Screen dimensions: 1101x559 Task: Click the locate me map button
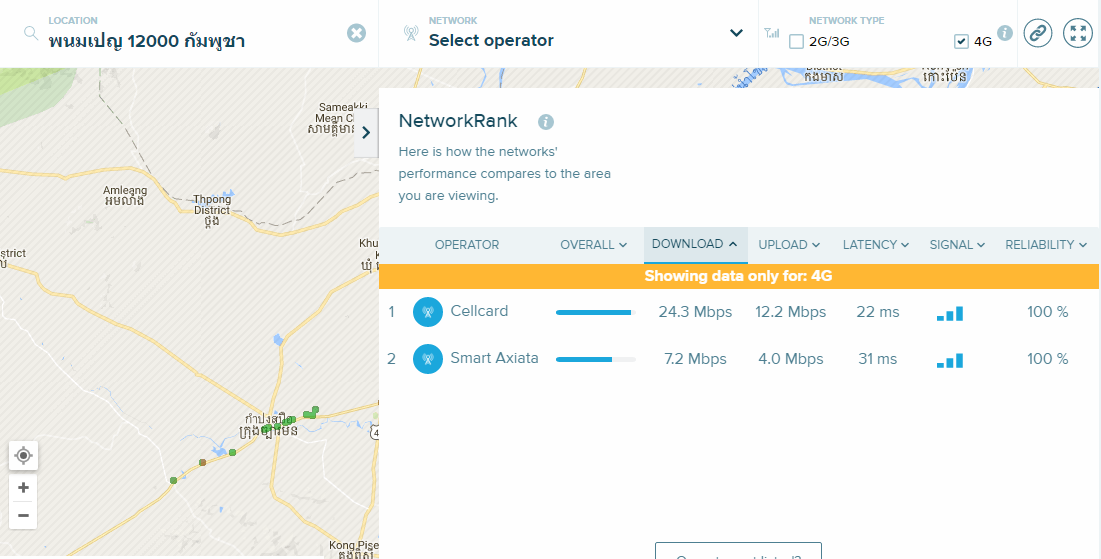24,455
